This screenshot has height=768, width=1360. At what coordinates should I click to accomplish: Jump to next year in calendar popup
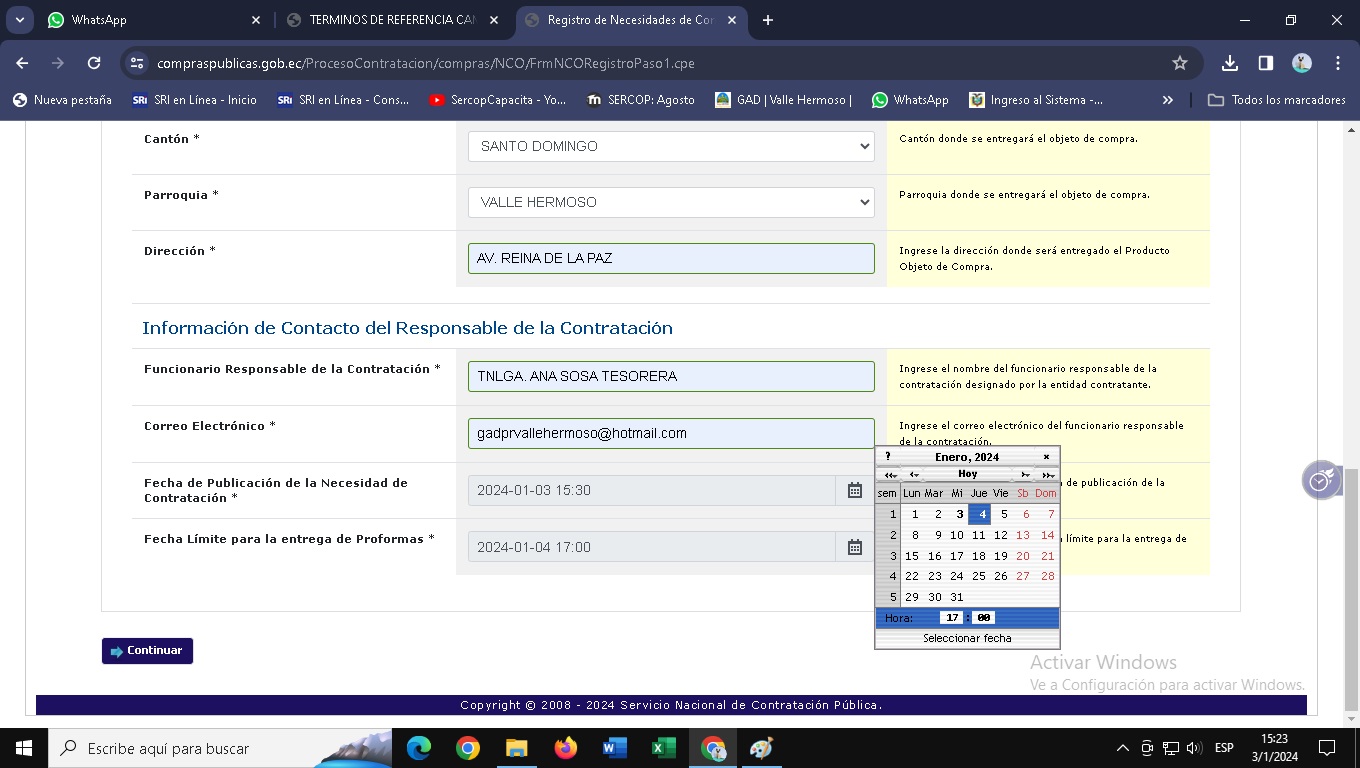click(1047, 475)
